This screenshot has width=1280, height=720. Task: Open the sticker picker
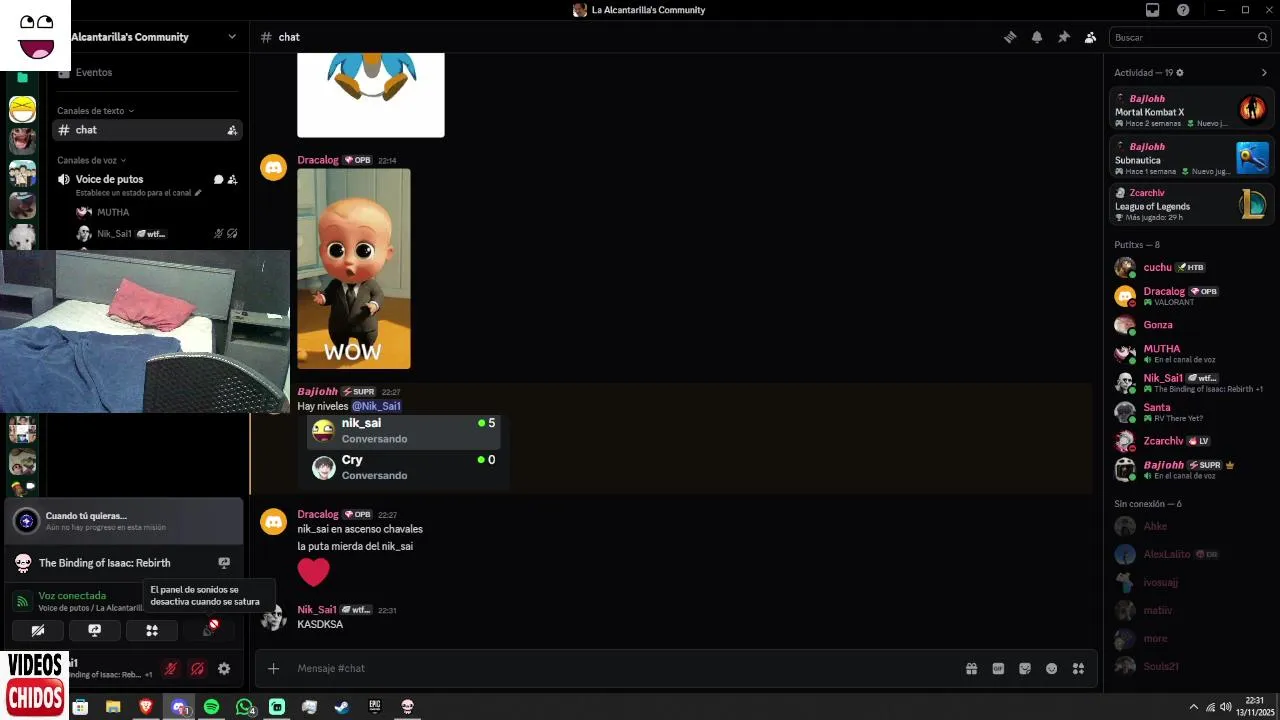coord(1025,668)
